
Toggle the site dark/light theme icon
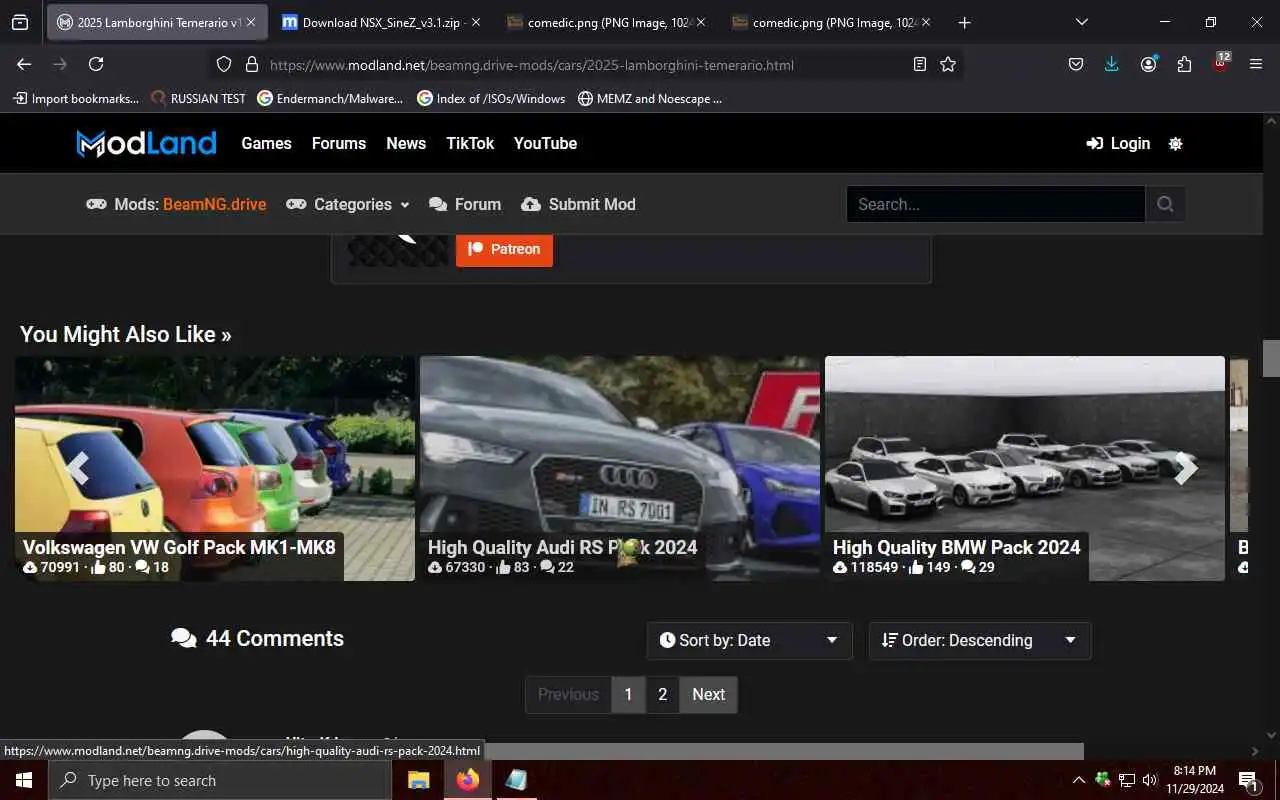click(x=1175, y=143)
